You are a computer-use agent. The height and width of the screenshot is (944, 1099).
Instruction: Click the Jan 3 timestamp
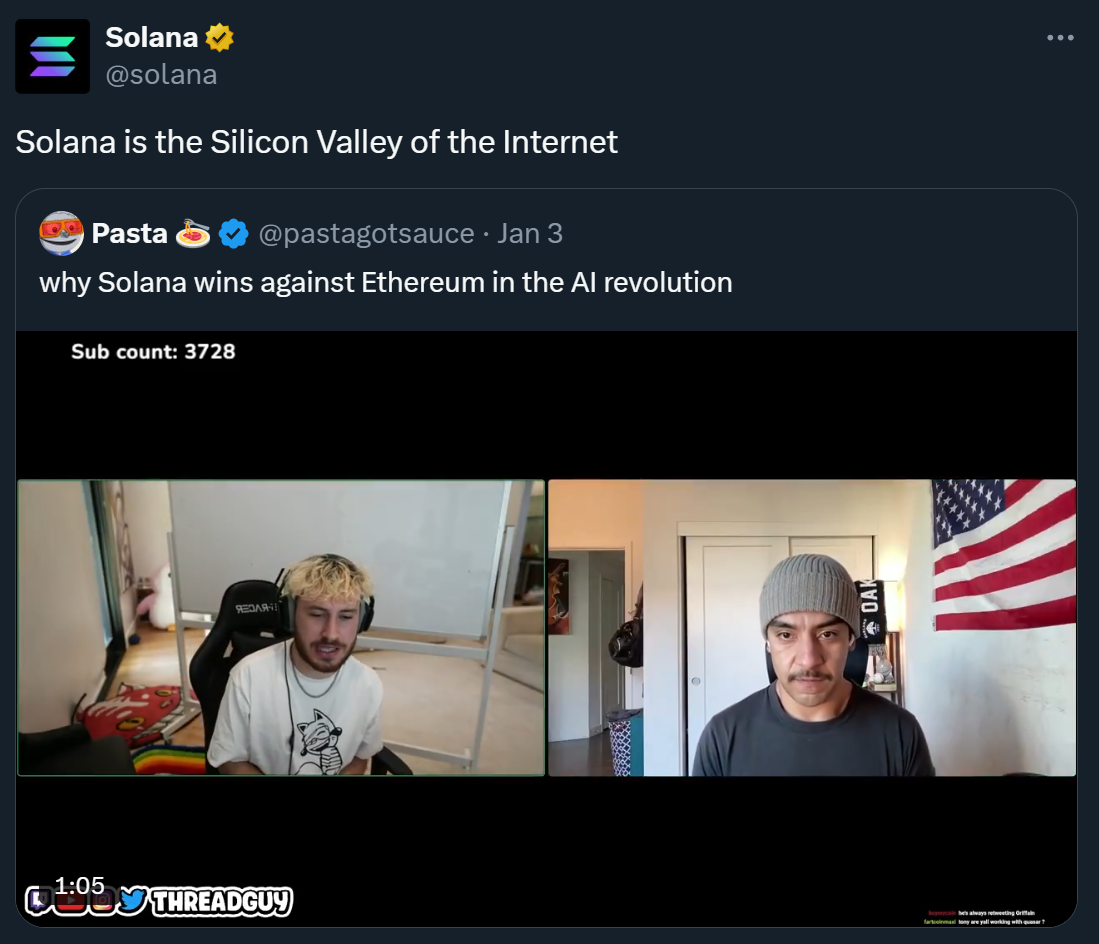tap(530, 233)
